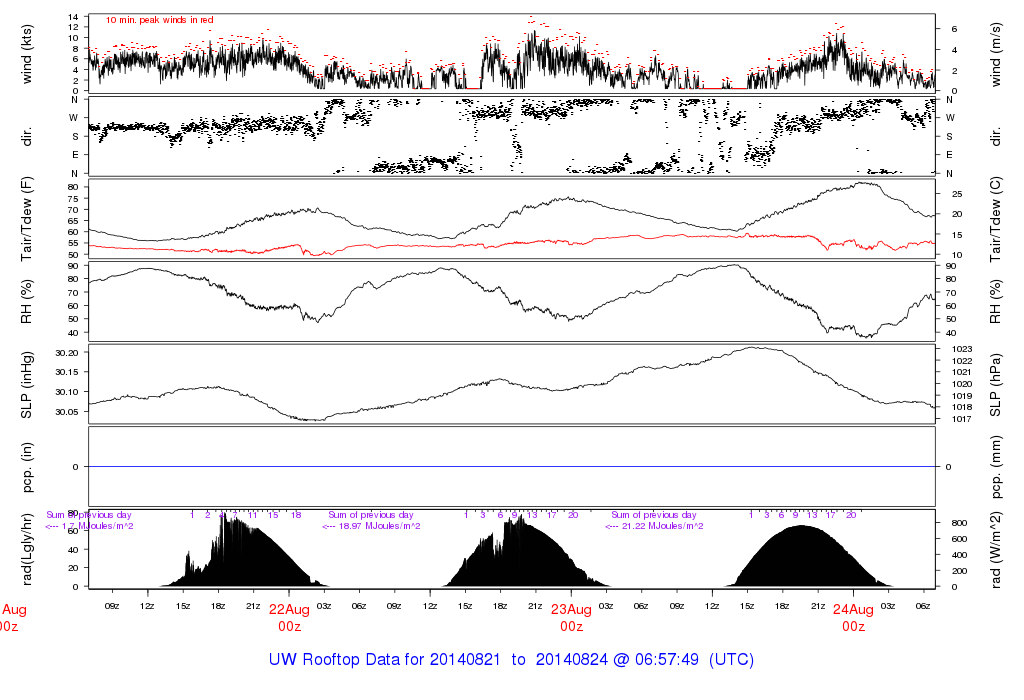Click the '18.97 MJoules/m^2' radiation sum value

(380, 526)
